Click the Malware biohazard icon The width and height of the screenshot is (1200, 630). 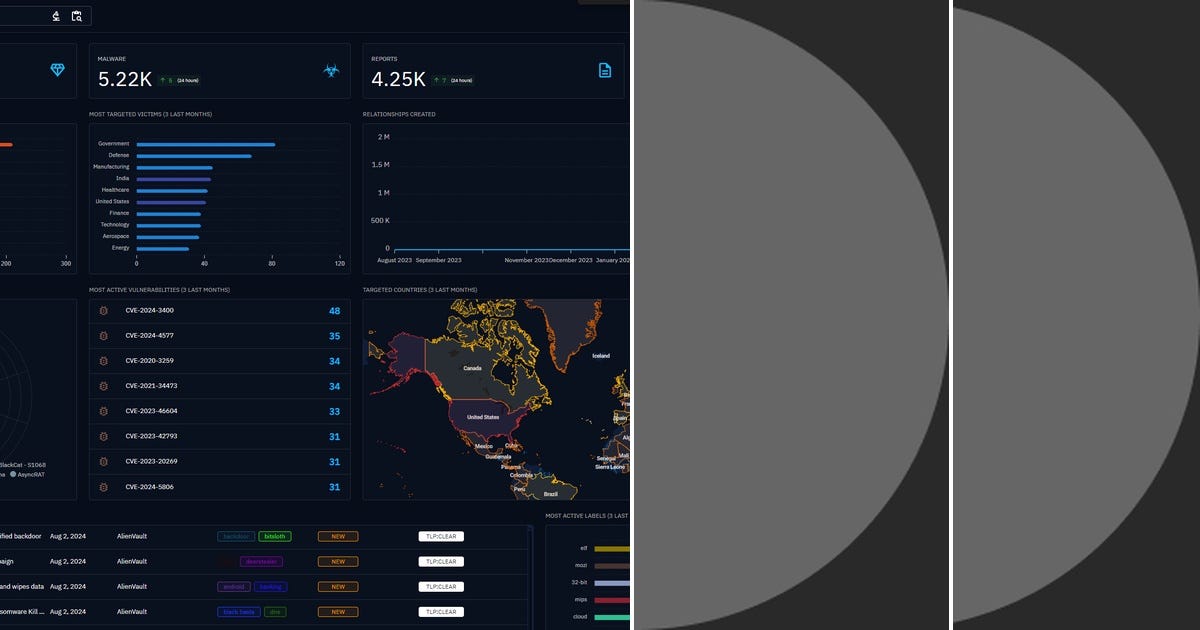(x=332, y=70)
